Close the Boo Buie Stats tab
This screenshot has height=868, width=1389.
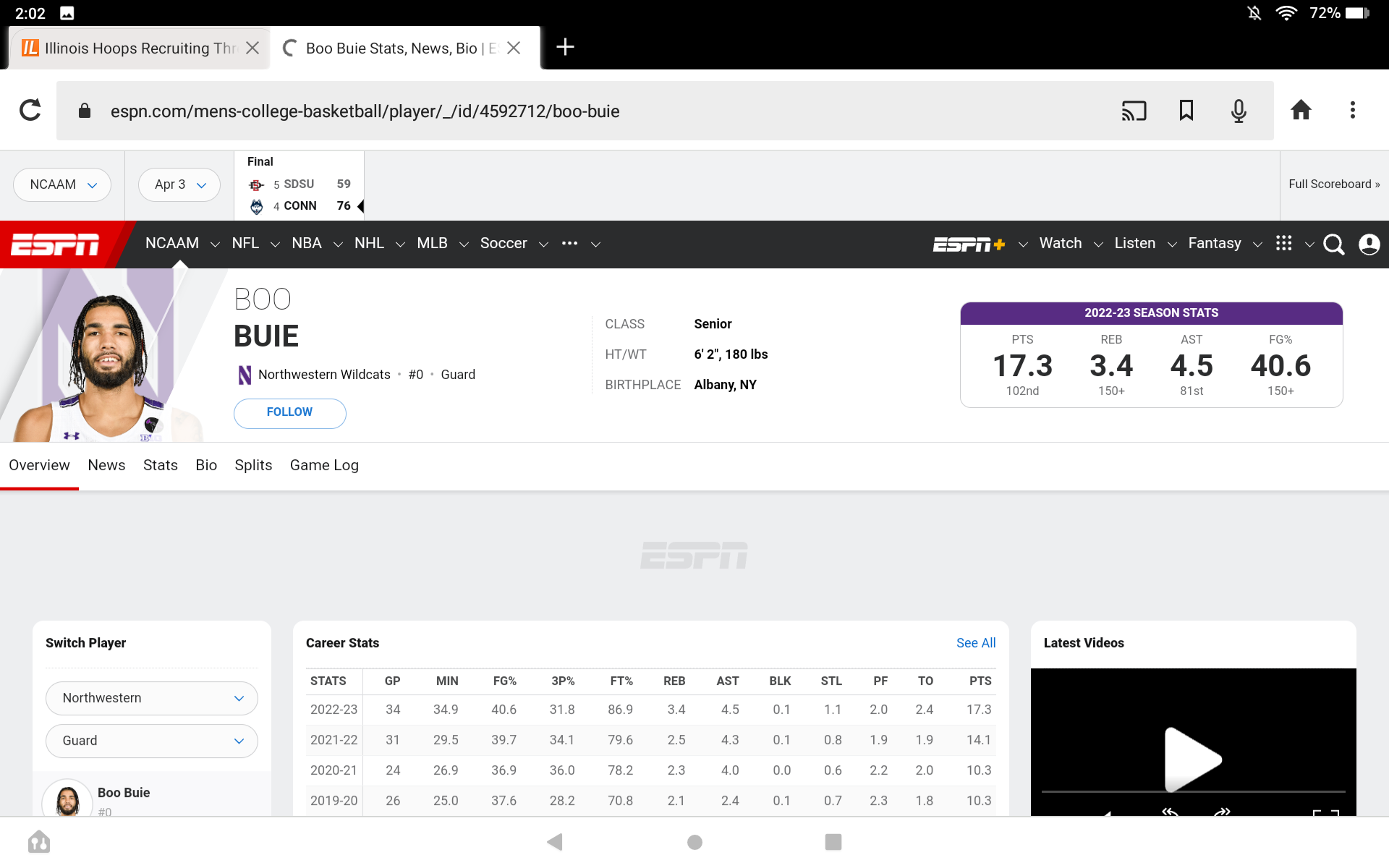(x=514, y=48)
